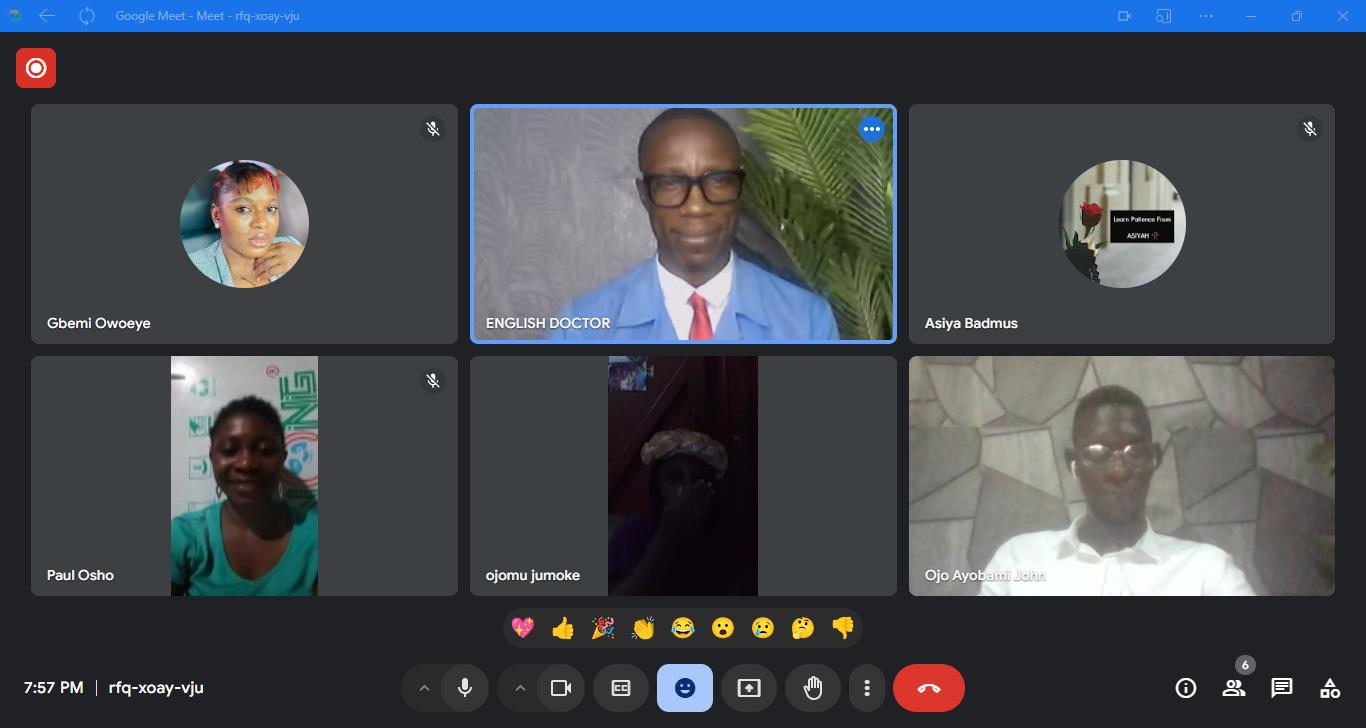
Task: Expand video settings arrow beside camera
Action: point(520,688)
